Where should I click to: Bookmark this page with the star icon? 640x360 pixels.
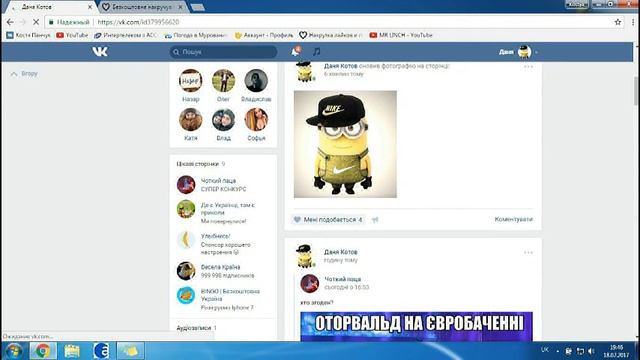[x=618, y=22]
